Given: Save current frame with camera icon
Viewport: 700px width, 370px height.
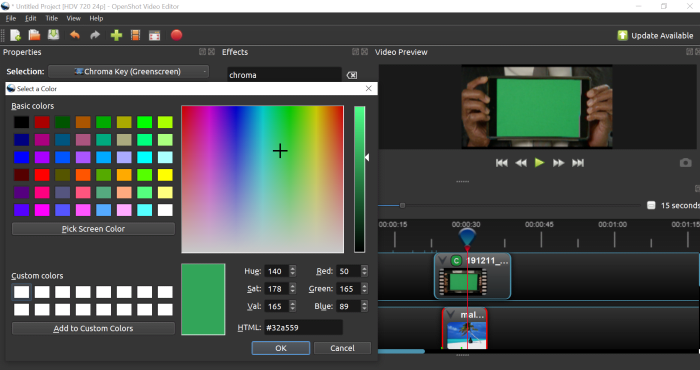Looking at the screenshot, I should (686, 163).
